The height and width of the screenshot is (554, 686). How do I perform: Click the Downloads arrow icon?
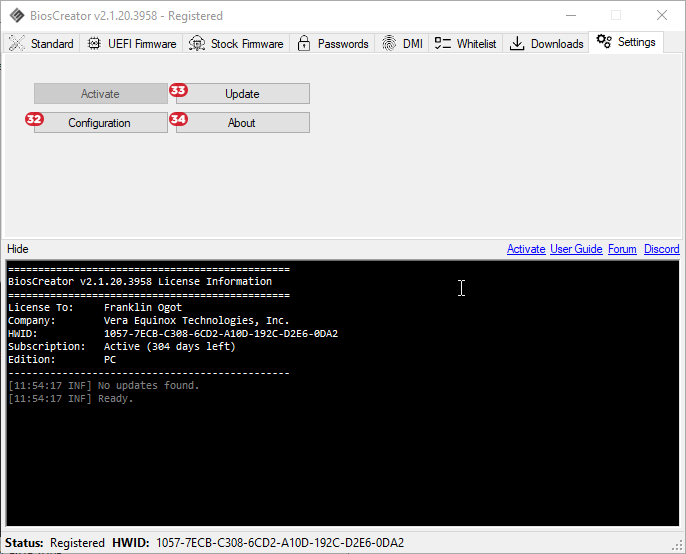517,43
